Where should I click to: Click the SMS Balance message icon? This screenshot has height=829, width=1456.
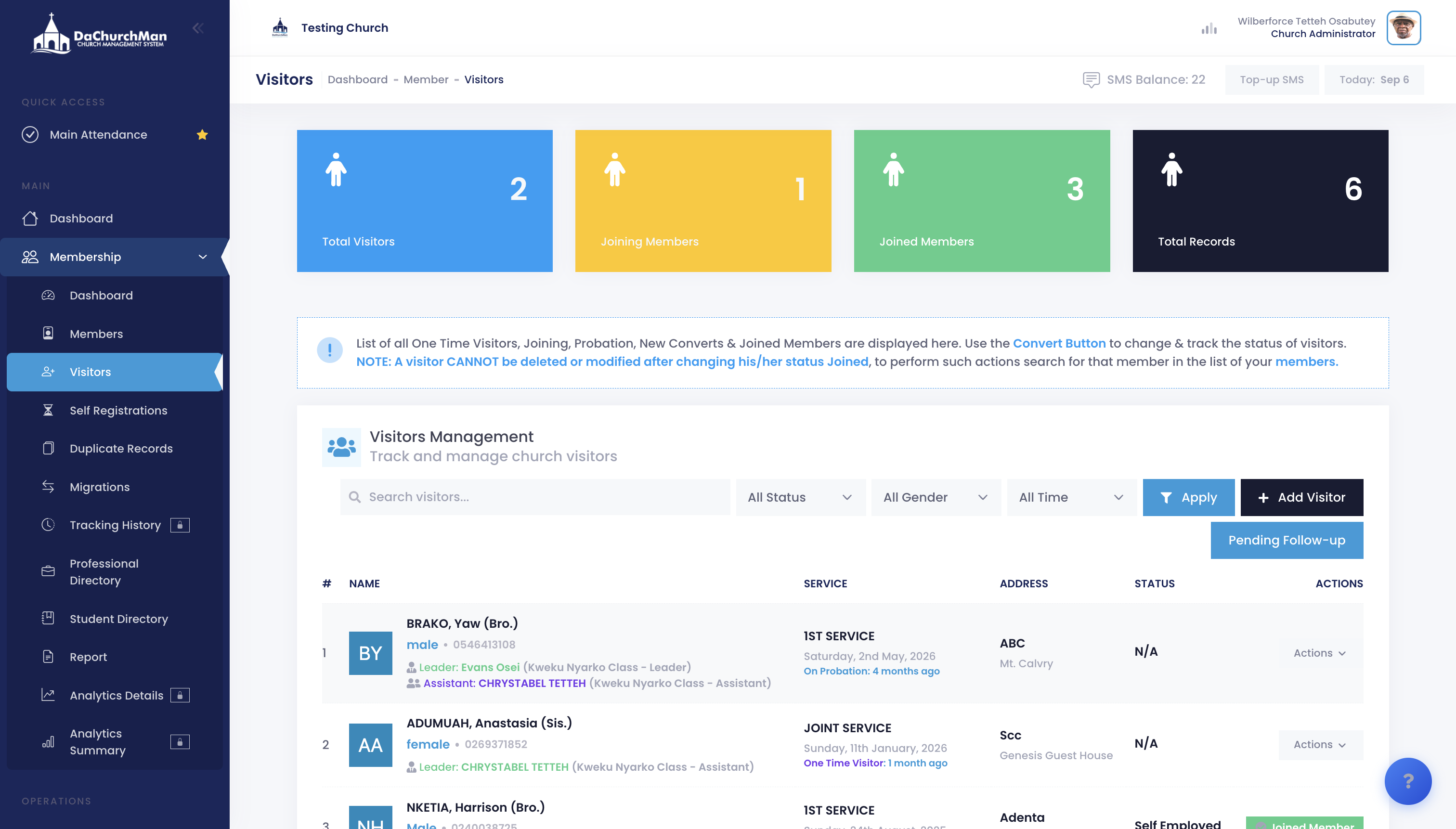click(x=1091, y=80)
